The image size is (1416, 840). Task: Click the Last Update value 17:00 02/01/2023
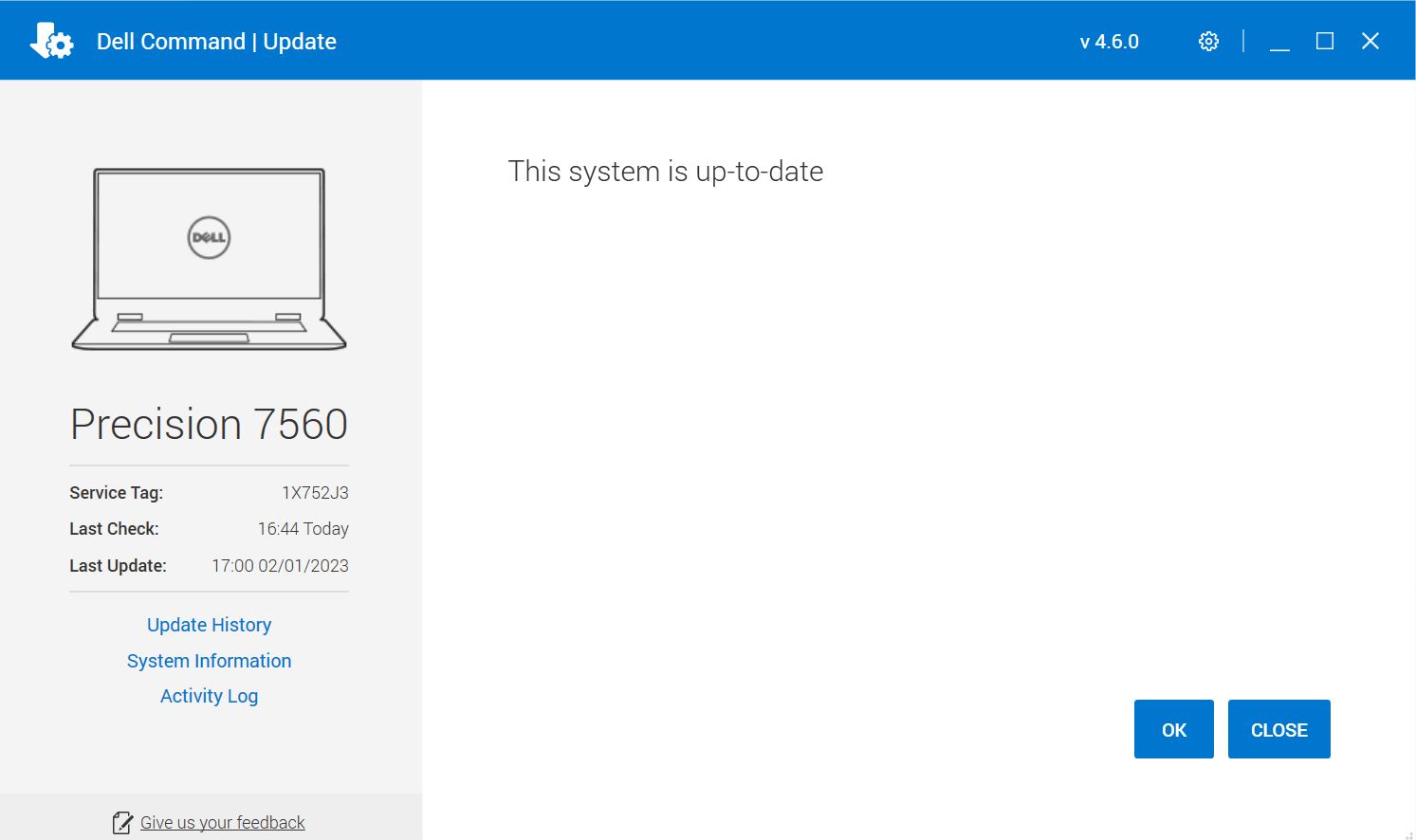tap(280, 566)
